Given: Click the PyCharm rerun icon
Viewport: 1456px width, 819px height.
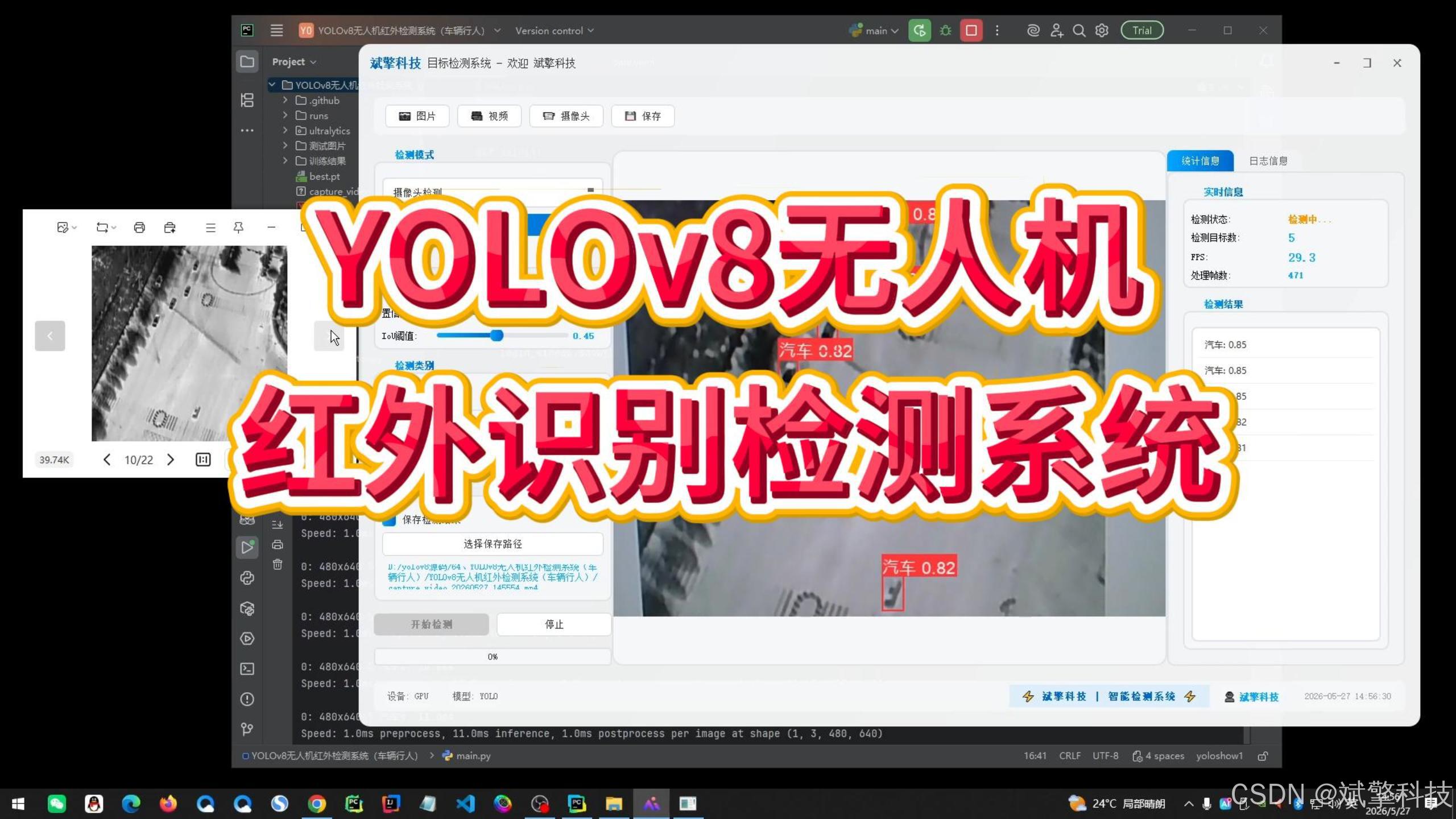Looking at the screenshot, I should (919, 30).
